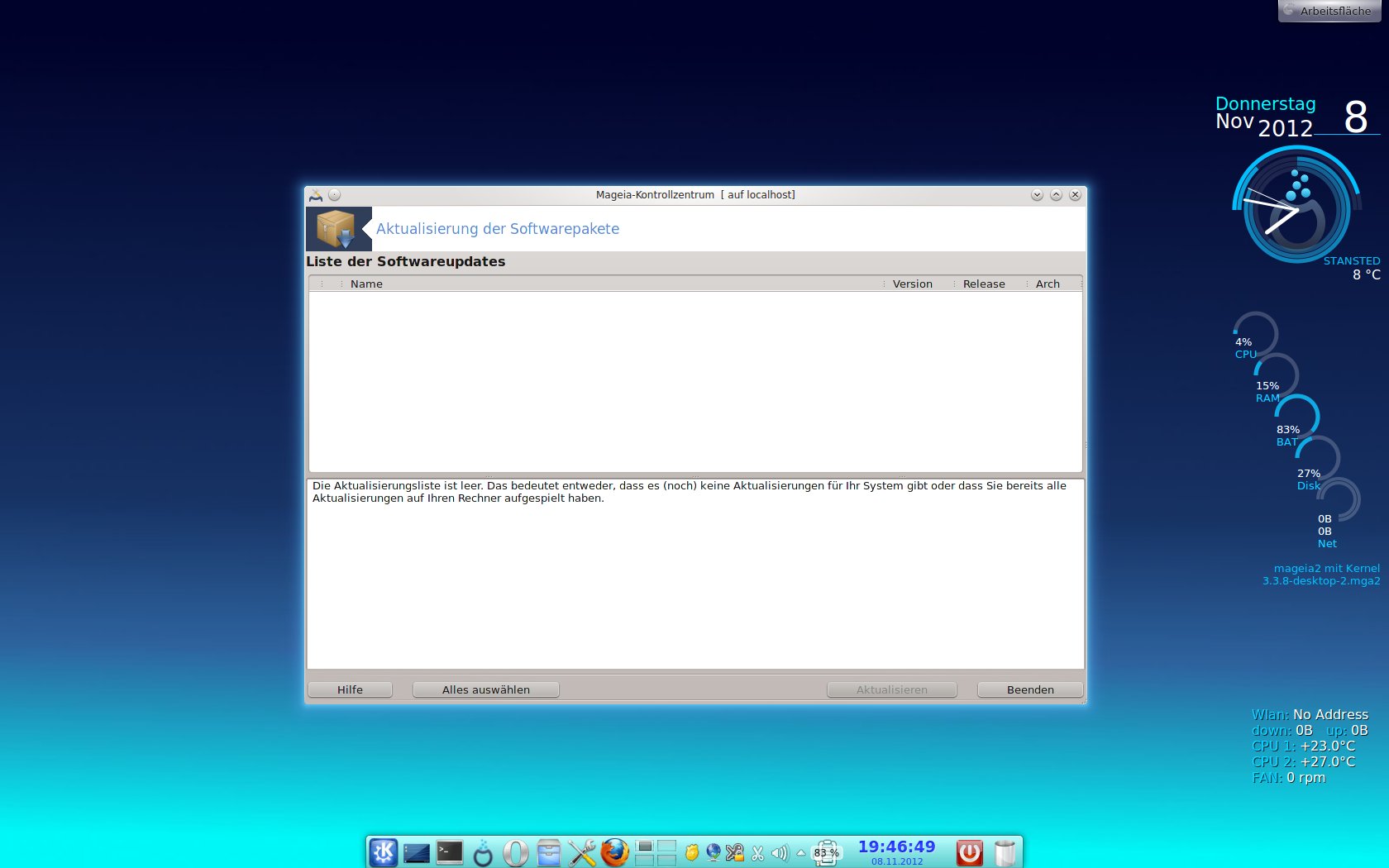Click the Donnerstag date widget
Viewport: 1389px width, 868px height.
1297,117
